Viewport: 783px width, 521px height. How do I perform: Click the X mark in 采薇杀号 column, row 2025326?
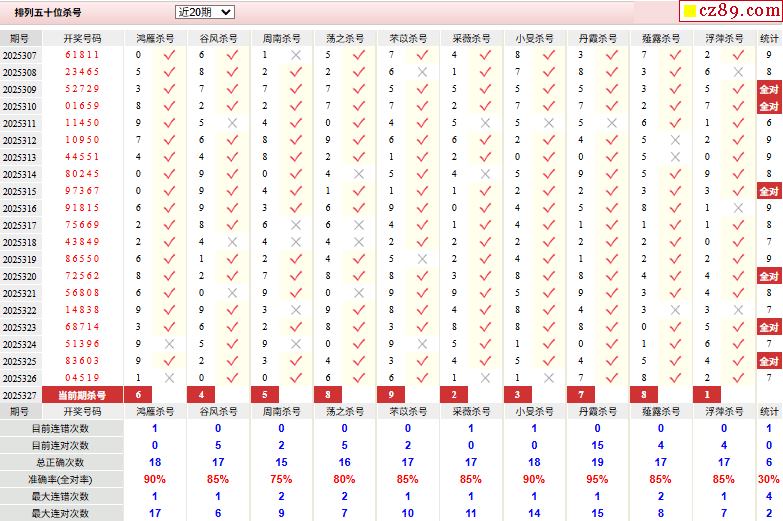[485, 378]
